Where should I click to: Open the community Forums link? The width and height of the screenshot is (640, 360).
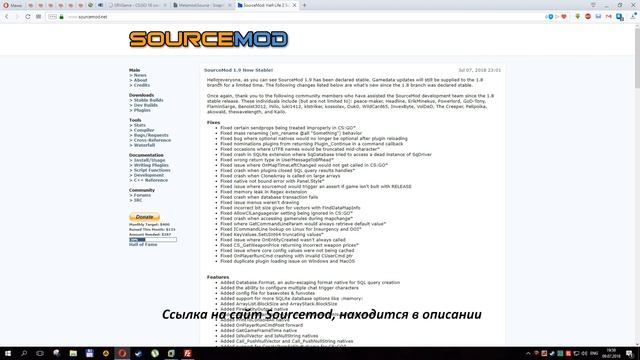142,195
